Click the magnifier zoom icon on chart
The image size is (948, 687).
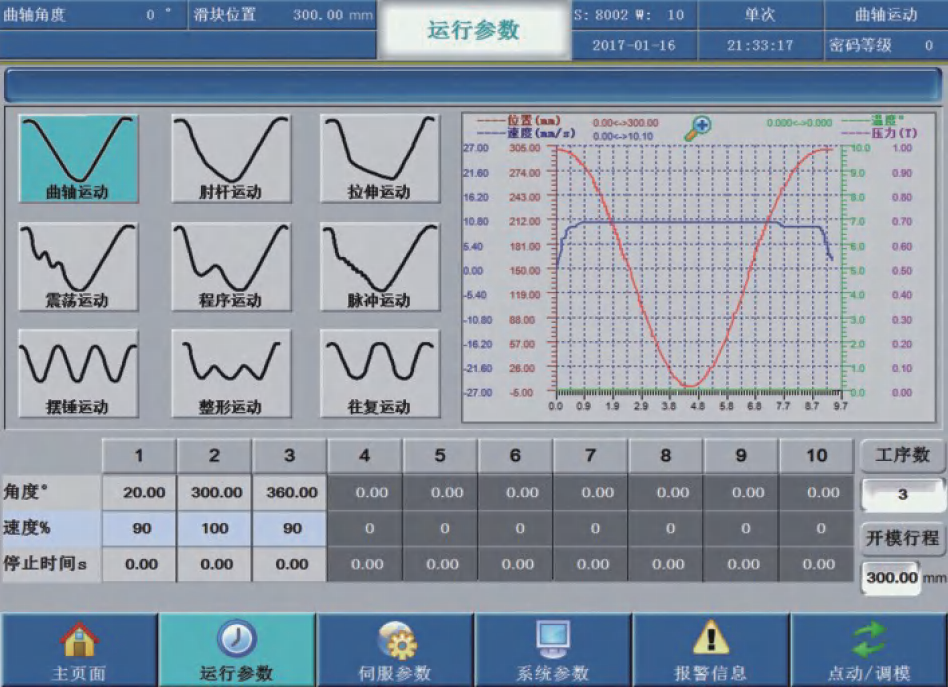[696, 127]
